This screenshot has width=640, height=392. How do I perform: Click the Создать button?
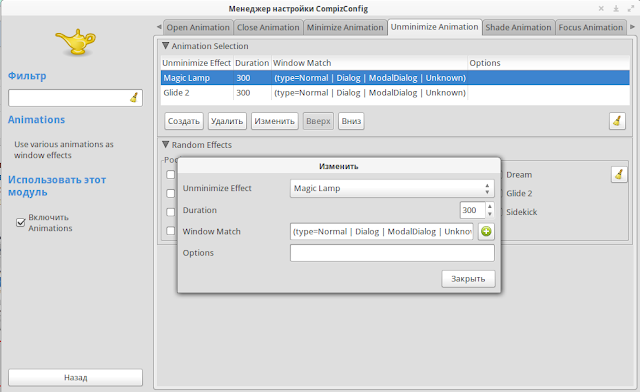184,121
